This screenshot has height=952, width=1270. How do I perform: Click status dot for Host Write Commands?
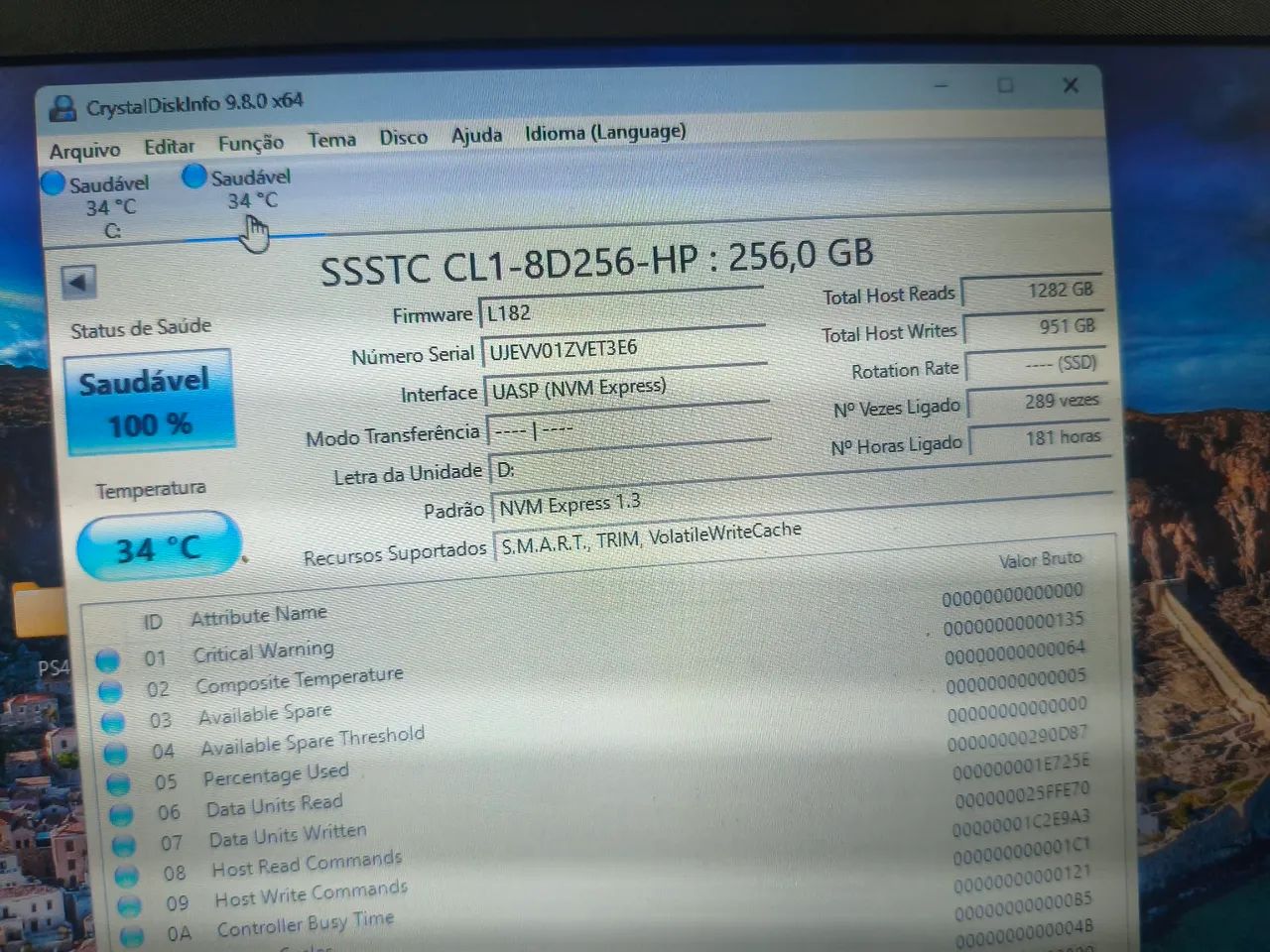(129, 906)
